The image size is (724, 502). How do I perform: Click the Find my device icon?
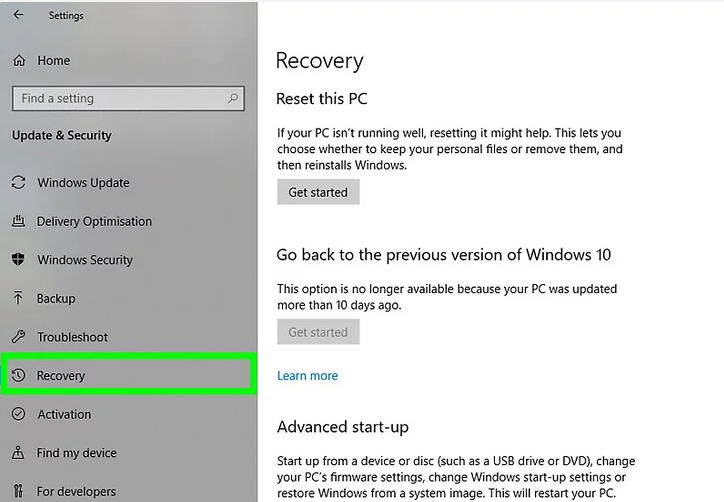(x=18, y=453)
